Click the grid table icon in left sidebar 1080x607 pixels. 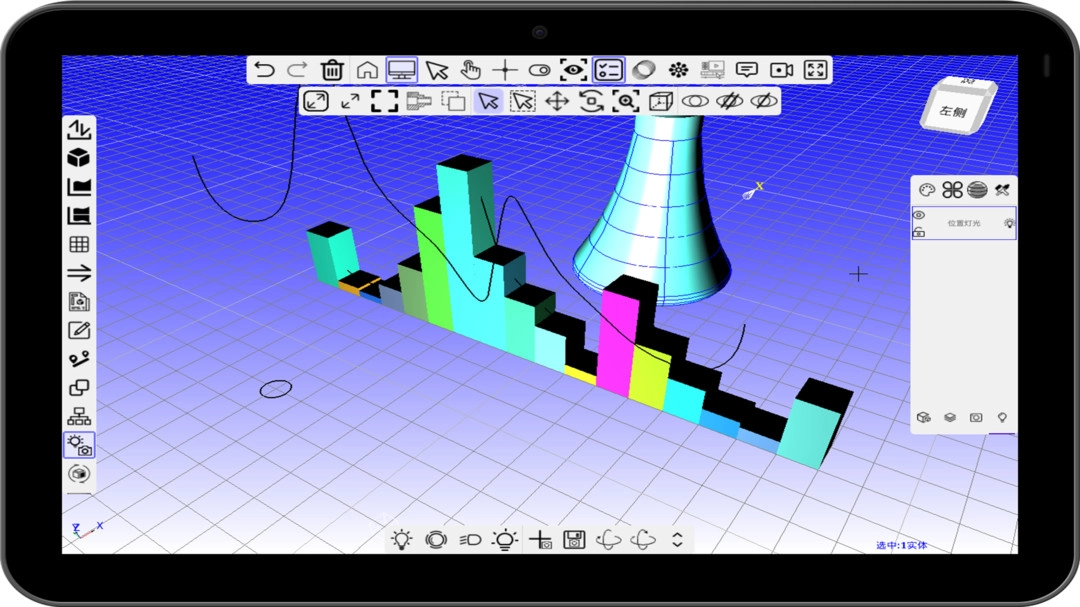point(78,244)
